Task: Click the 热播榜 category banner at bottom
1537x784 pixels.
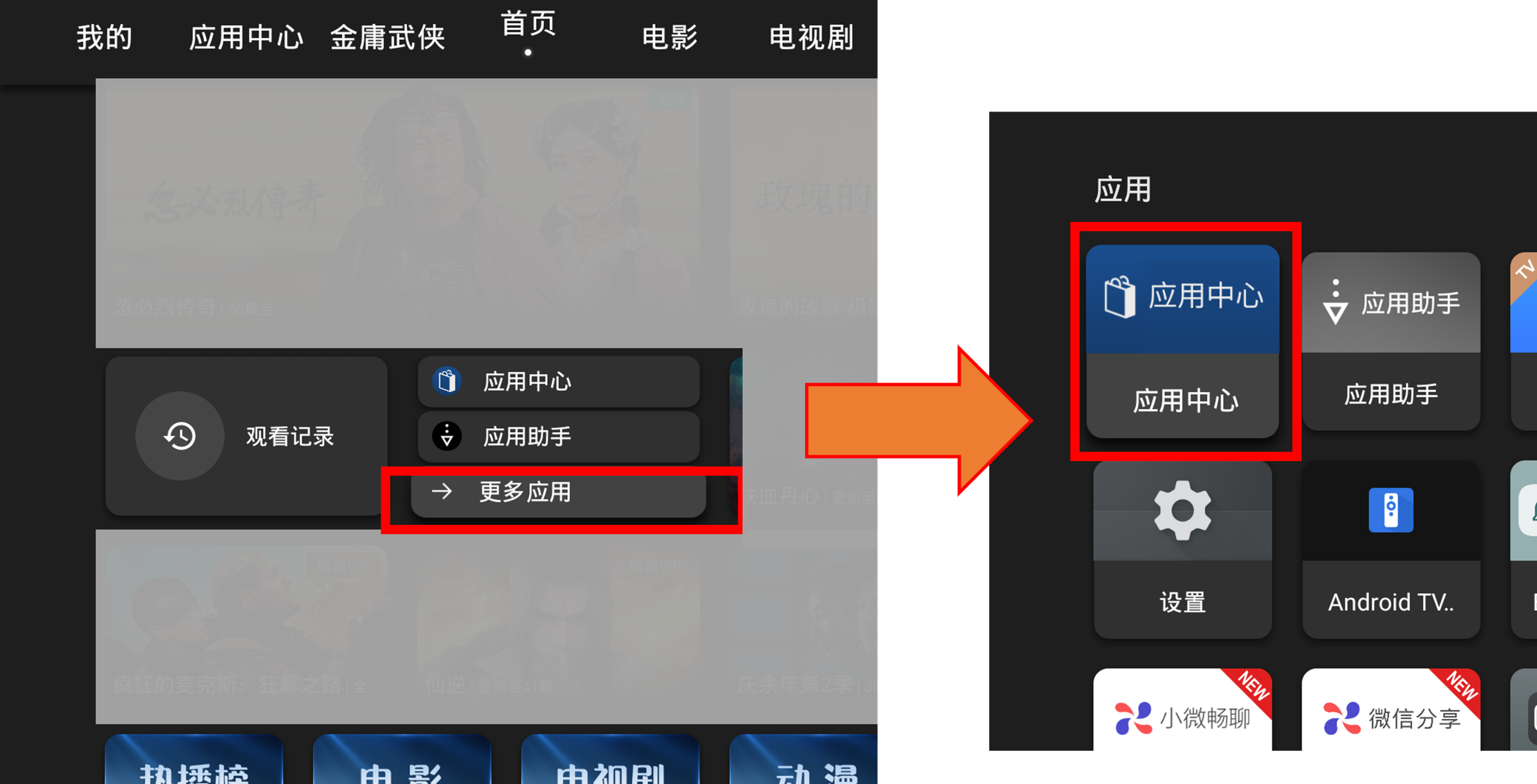Action: coord(194,760)
